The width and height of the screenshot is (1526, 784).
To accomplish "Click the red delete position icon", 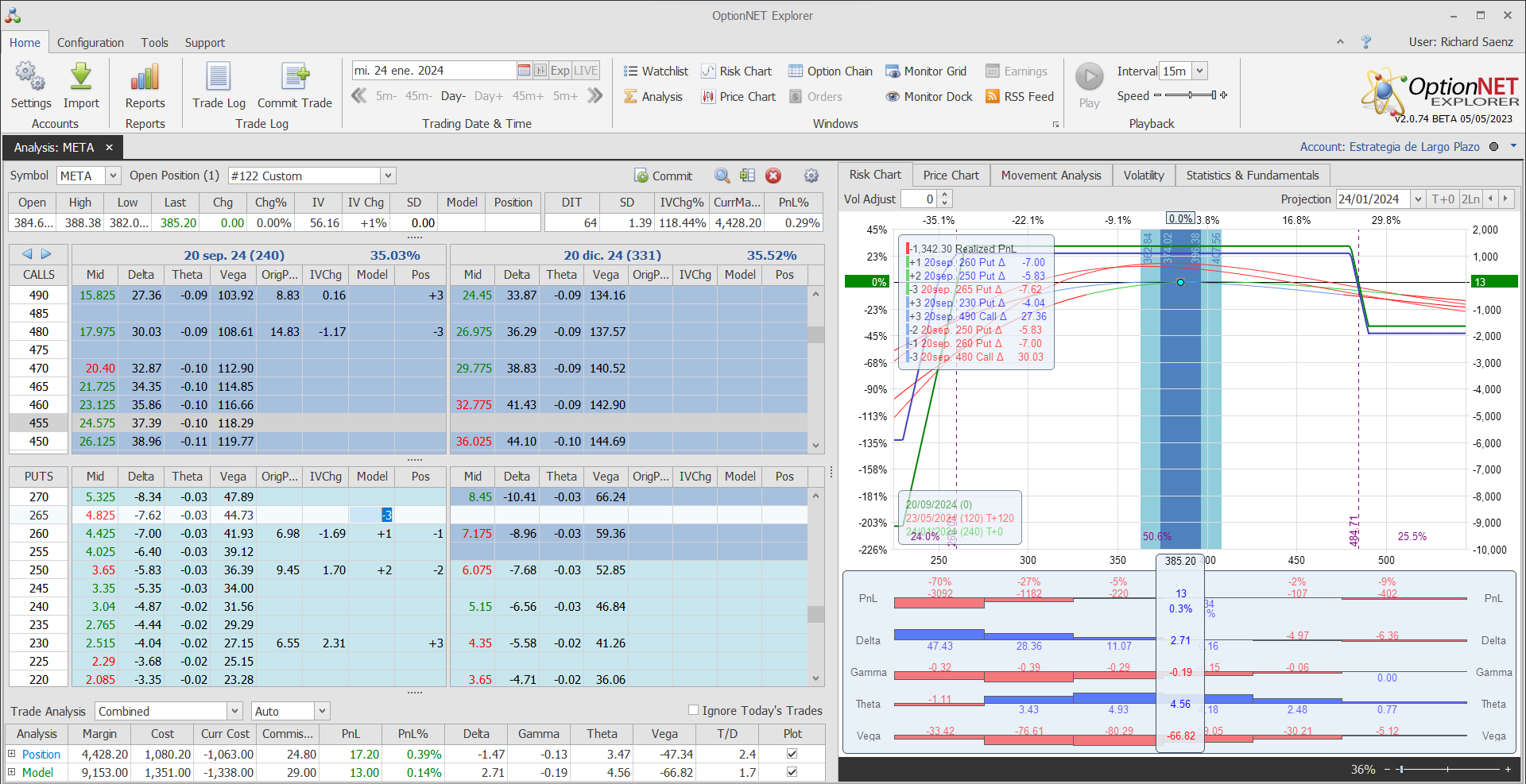I will 773,176.
